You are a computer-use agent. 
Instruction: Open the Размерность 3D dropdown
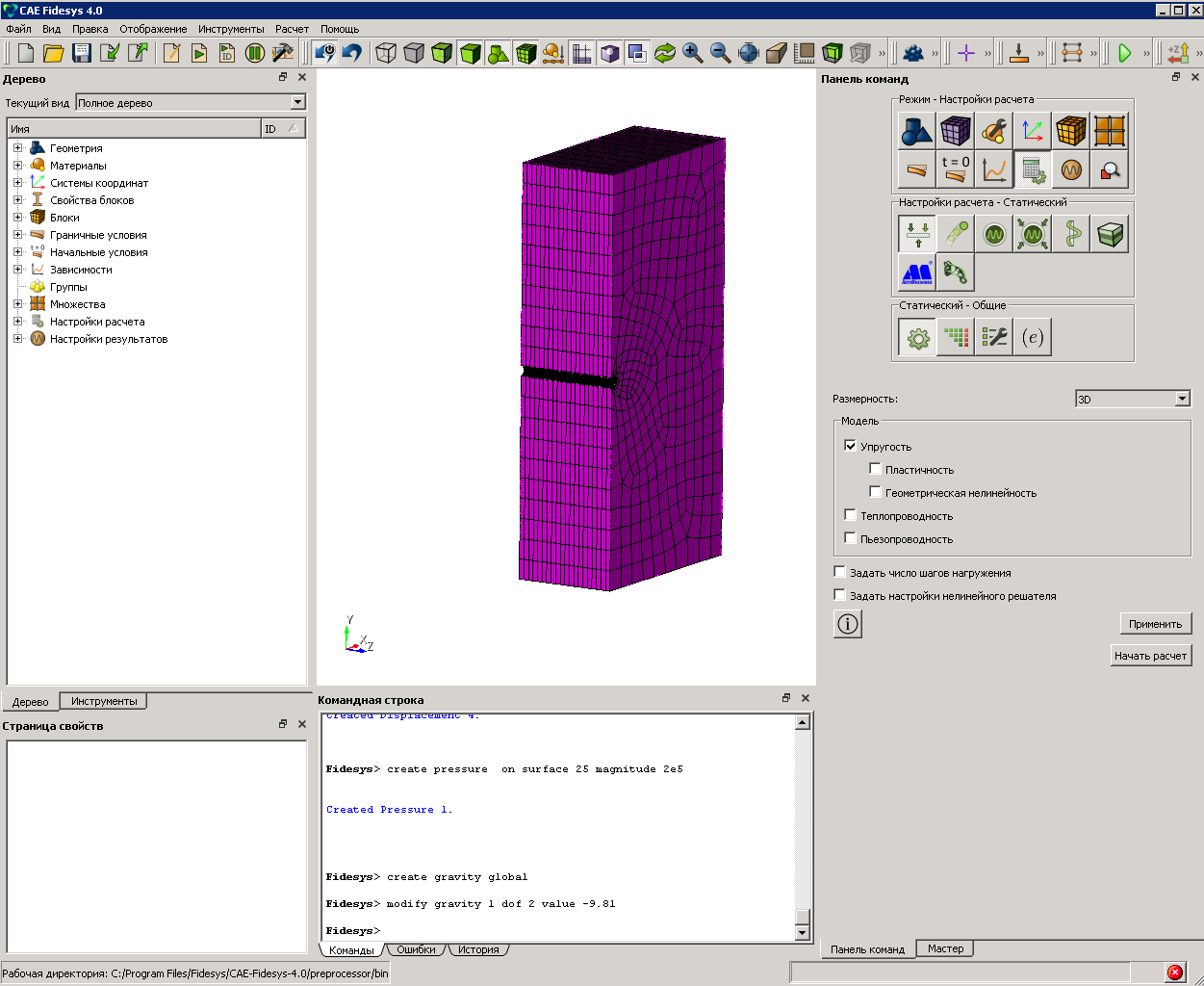[1133, 399]
